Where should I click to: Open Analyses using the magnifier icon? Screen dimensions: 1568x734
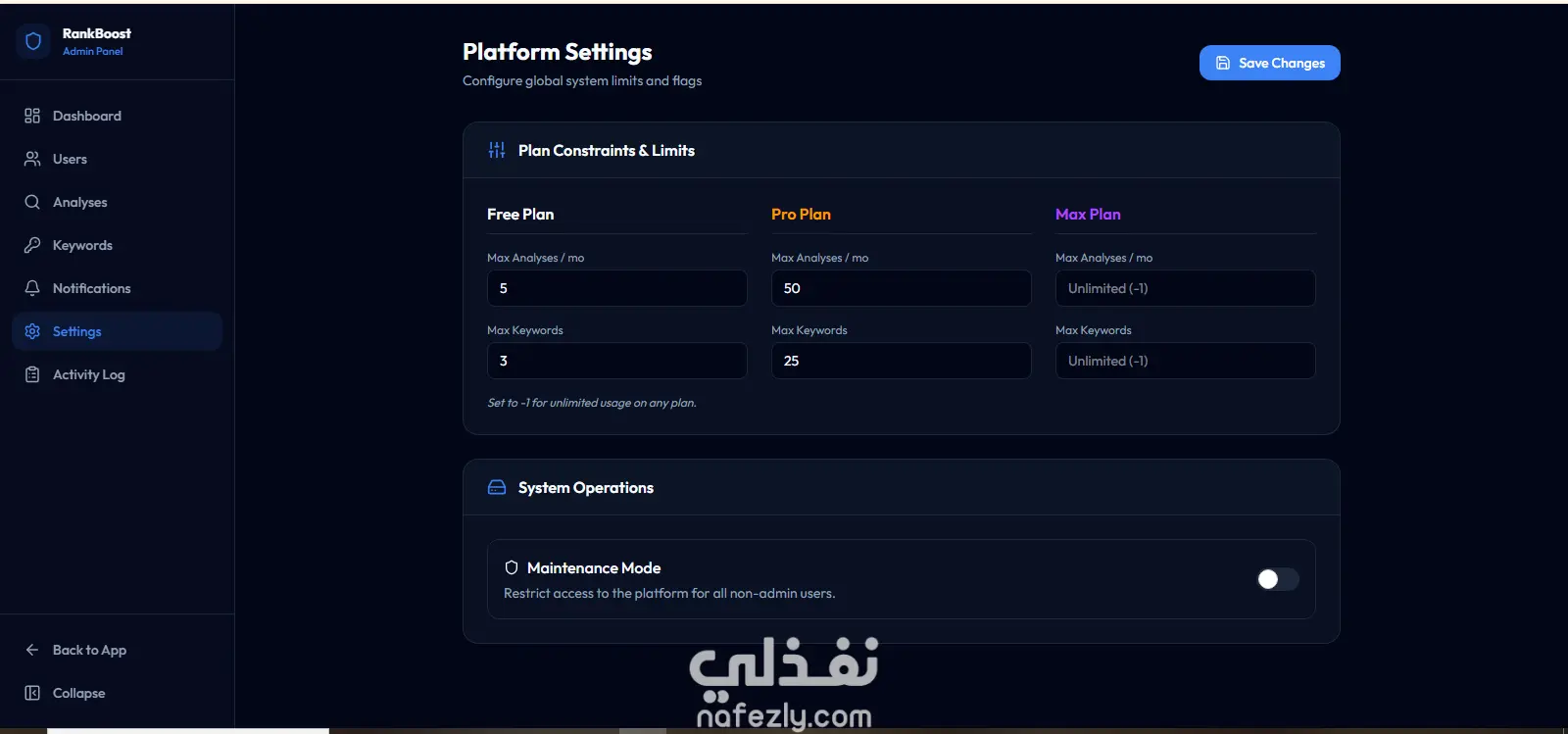tap(32, 202)
